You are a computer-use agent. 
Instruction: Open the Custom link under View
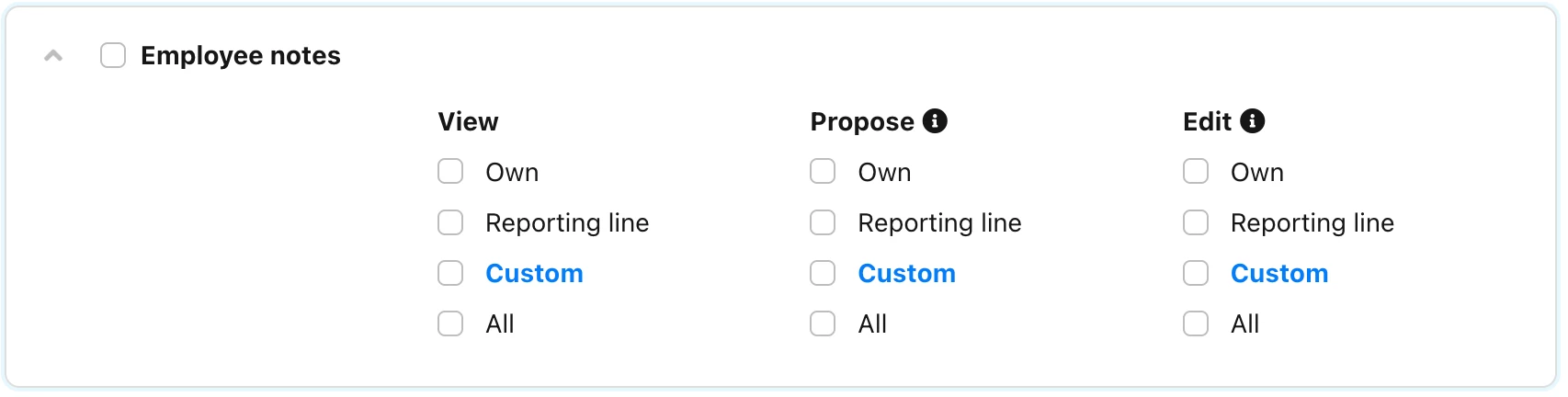coord(534,273)
